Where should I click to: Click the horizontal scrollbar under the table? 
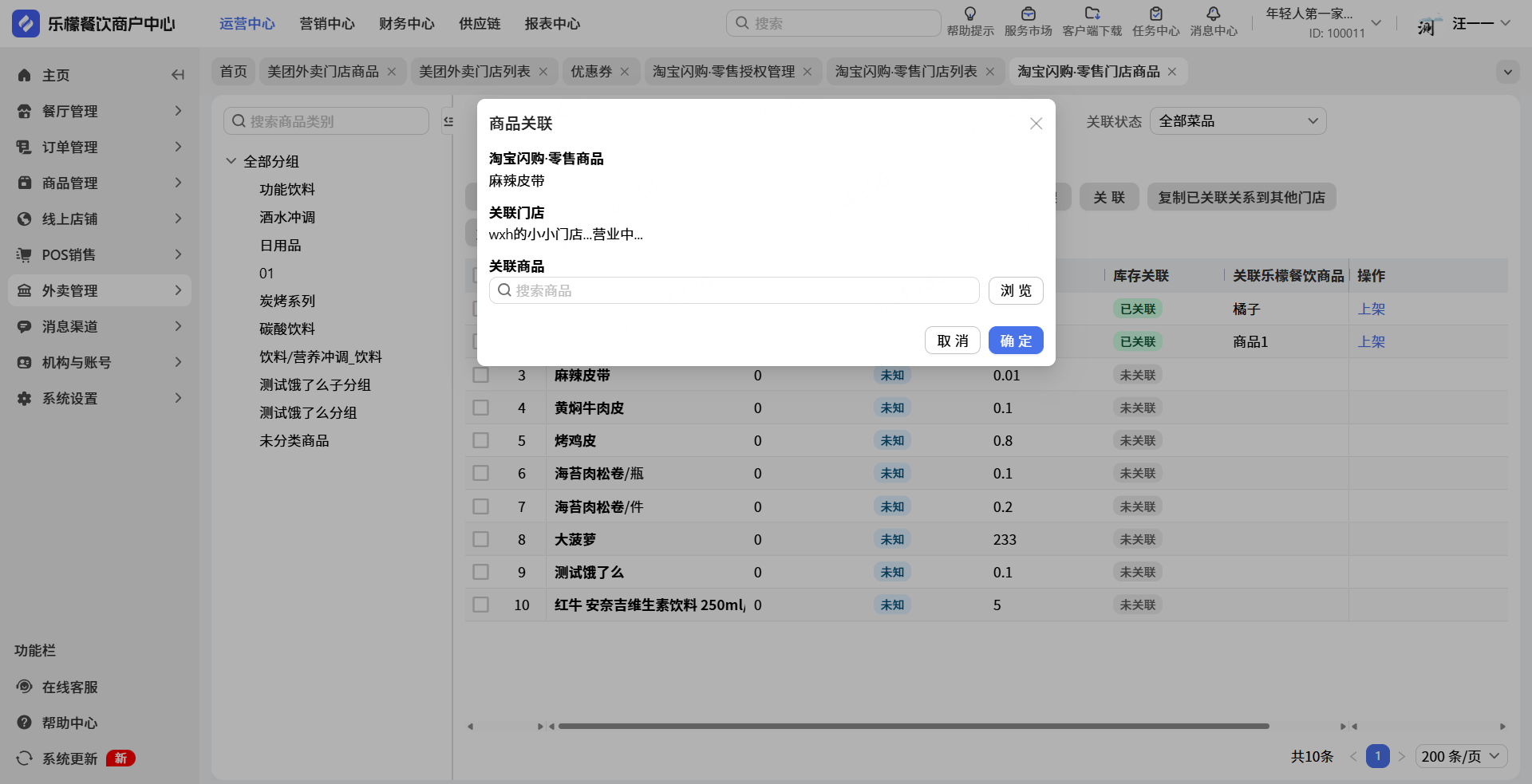coord(913,727)
